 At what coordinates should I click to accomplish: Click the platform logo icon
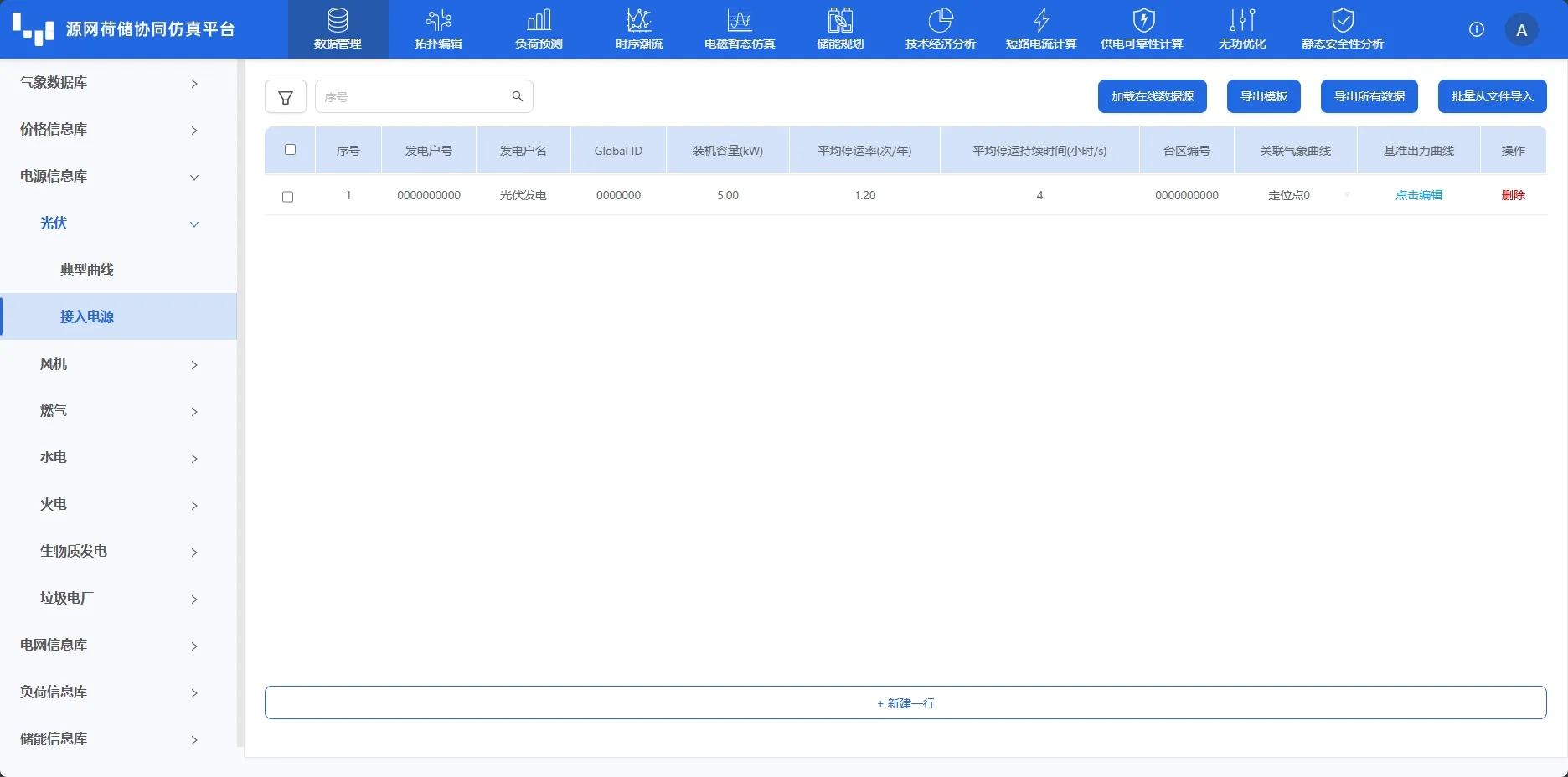[34, 29]
